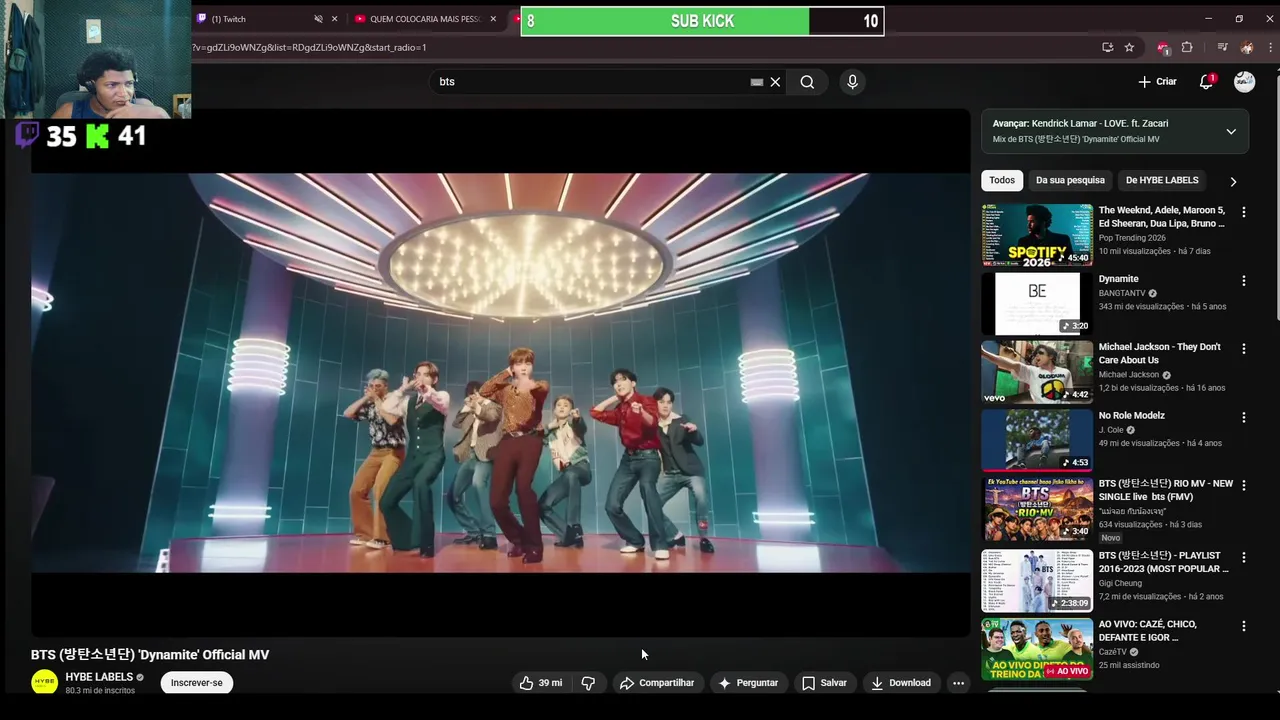
Task: Switch to QUEM COLOCARIA MAIS tab
Action: [425, 19]
